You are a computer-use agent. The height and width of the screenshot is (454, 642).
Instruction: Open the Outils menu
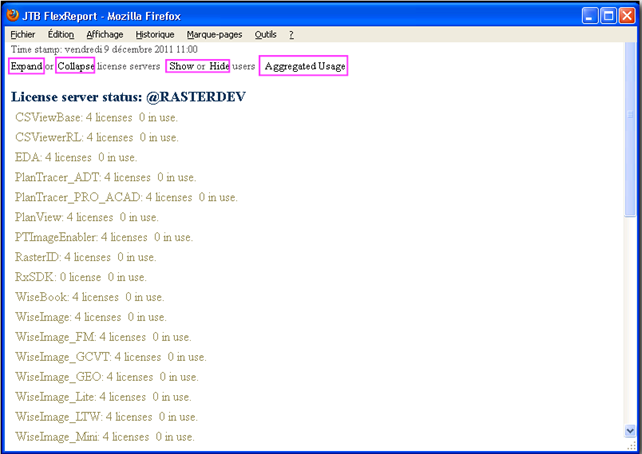tap(265, 35)
